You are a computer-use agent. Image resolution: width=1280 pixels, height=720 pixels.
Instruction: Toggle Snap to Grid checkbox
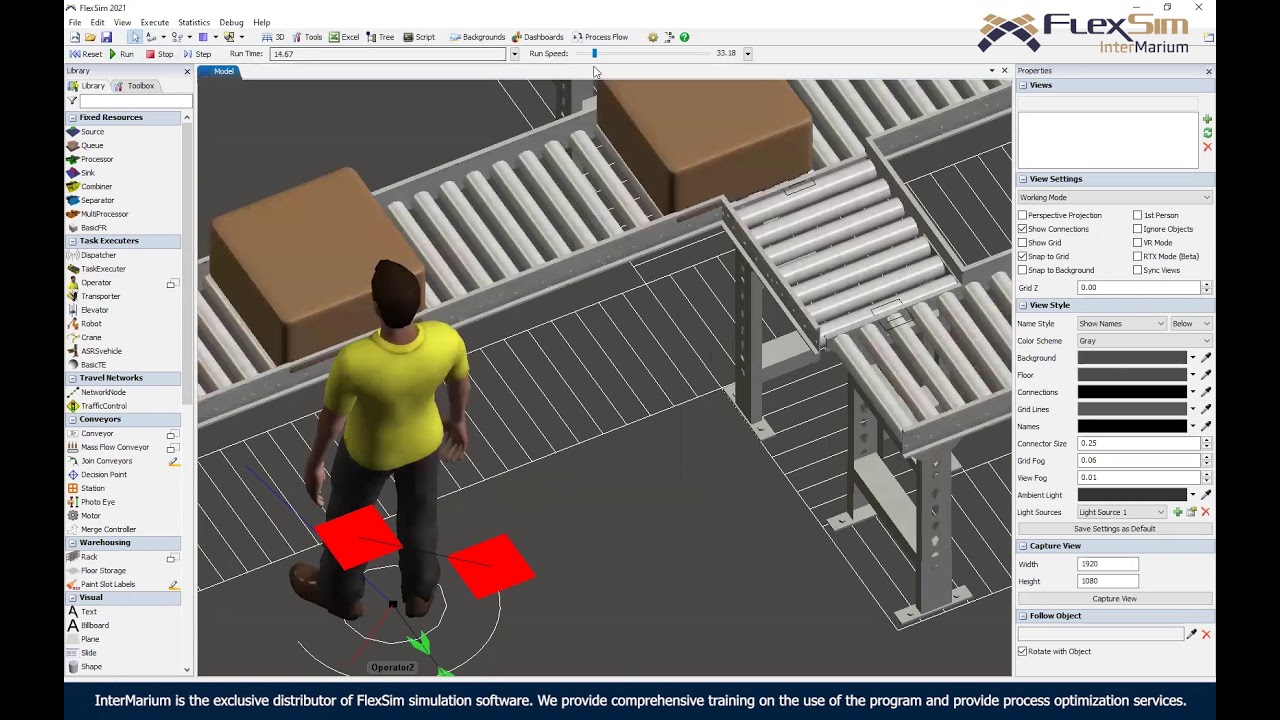pos(1023,256)
